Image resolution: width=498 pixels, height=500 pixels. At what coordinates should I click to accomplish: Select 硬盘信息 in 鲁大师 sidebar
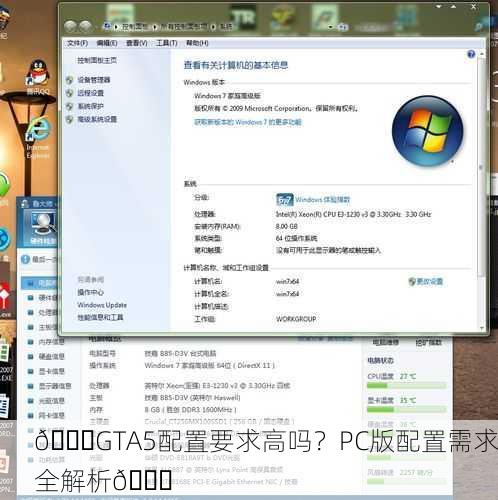click(x=51, y=357)
